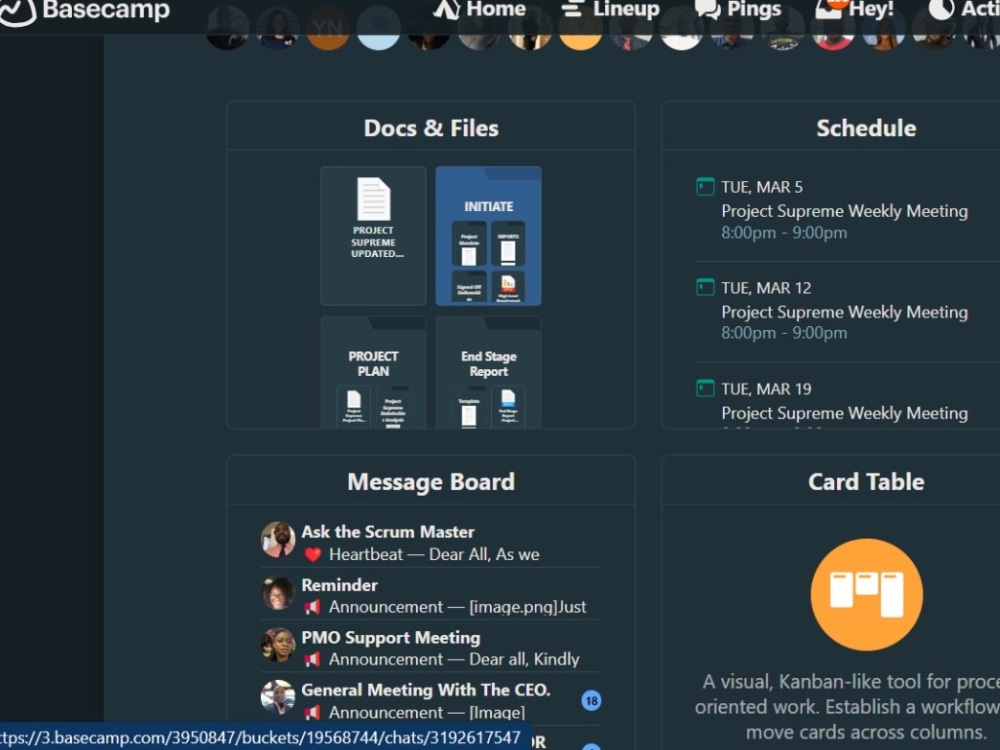This screenshot has width=1000, height=750.
Task: Click the 18 comments badge
Action: 591,701
